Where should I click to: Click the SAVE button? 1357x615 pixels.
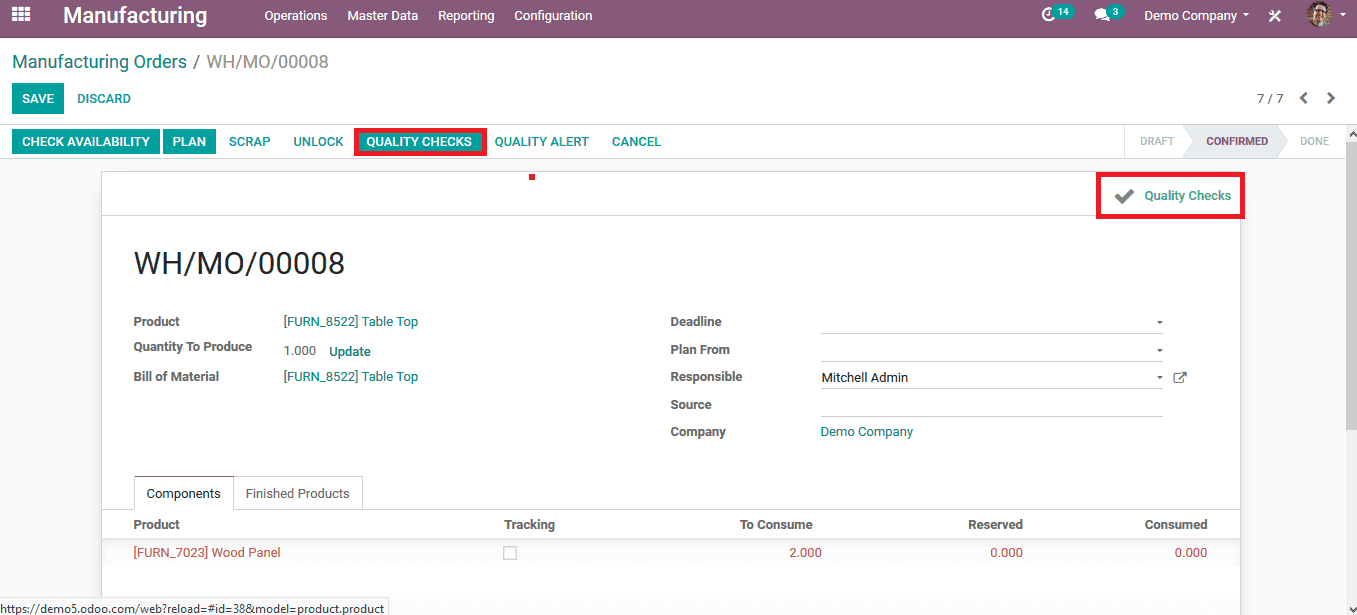pyautogui.click(x=38, y=99)
